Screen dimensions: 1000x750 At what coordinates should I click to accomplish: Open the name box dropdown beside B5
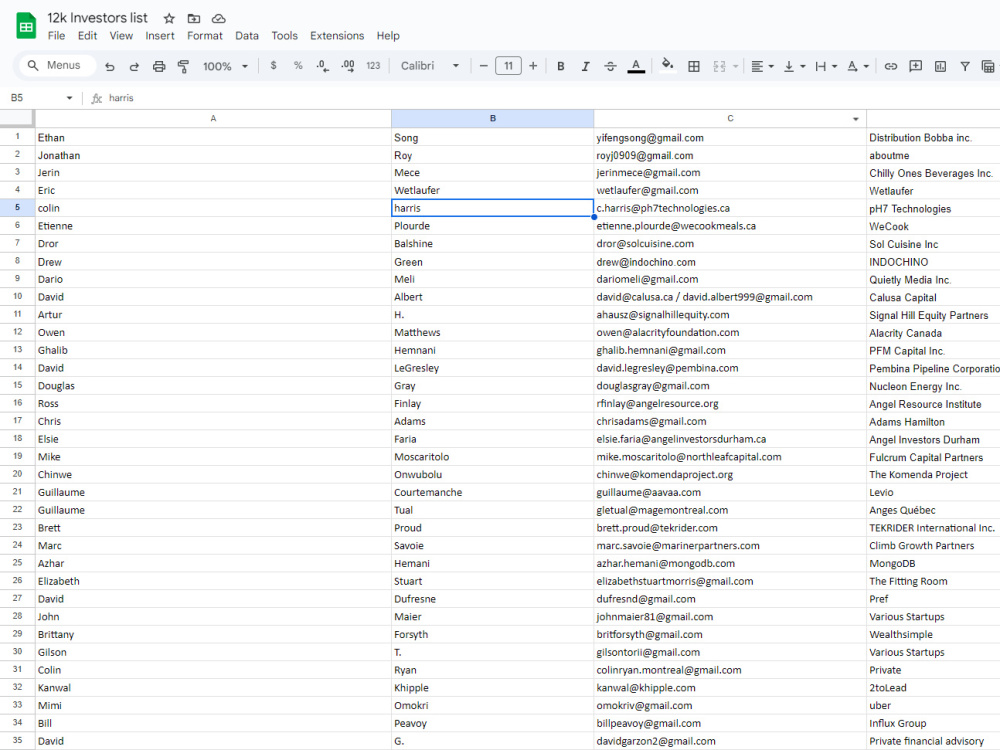coord(69,98)
